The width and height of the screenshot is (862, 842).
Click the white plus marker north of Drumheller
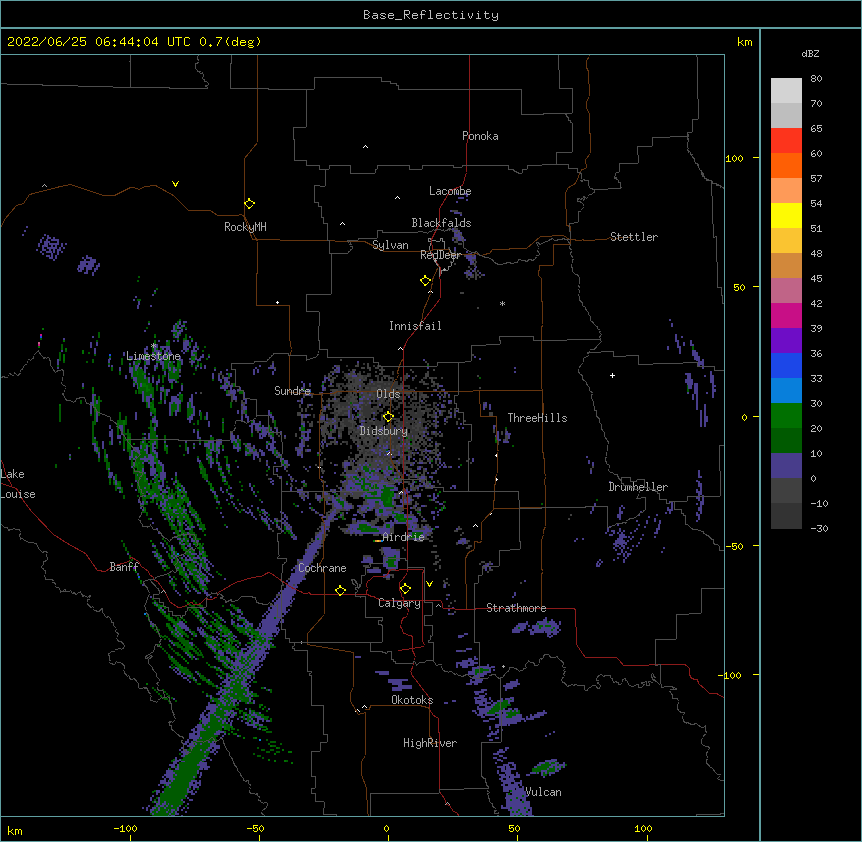(612, 375)
